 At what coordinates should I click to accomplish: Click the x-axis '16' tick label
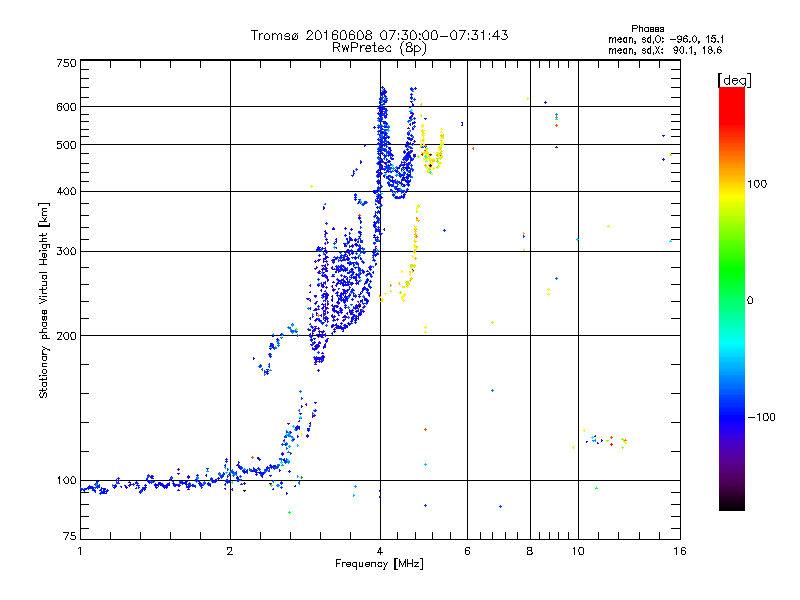point(680,551)
